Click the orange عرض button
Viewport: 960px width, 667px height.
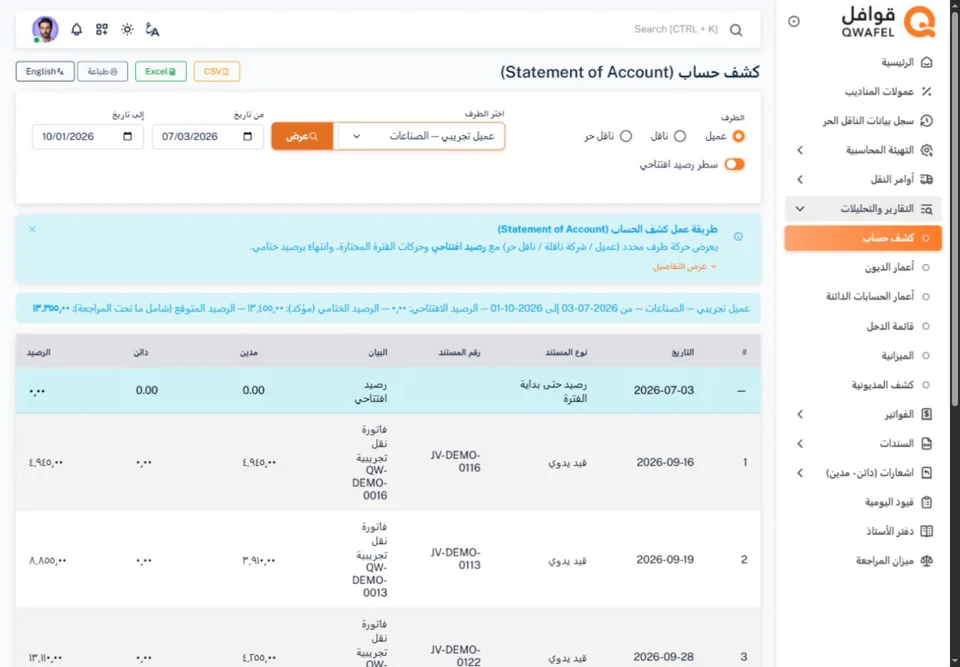[302, 137]
